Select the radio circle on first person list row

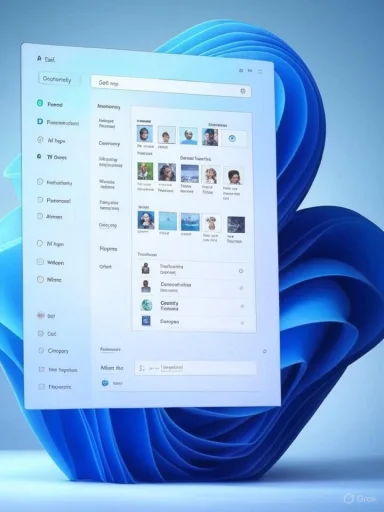point(241,271)
